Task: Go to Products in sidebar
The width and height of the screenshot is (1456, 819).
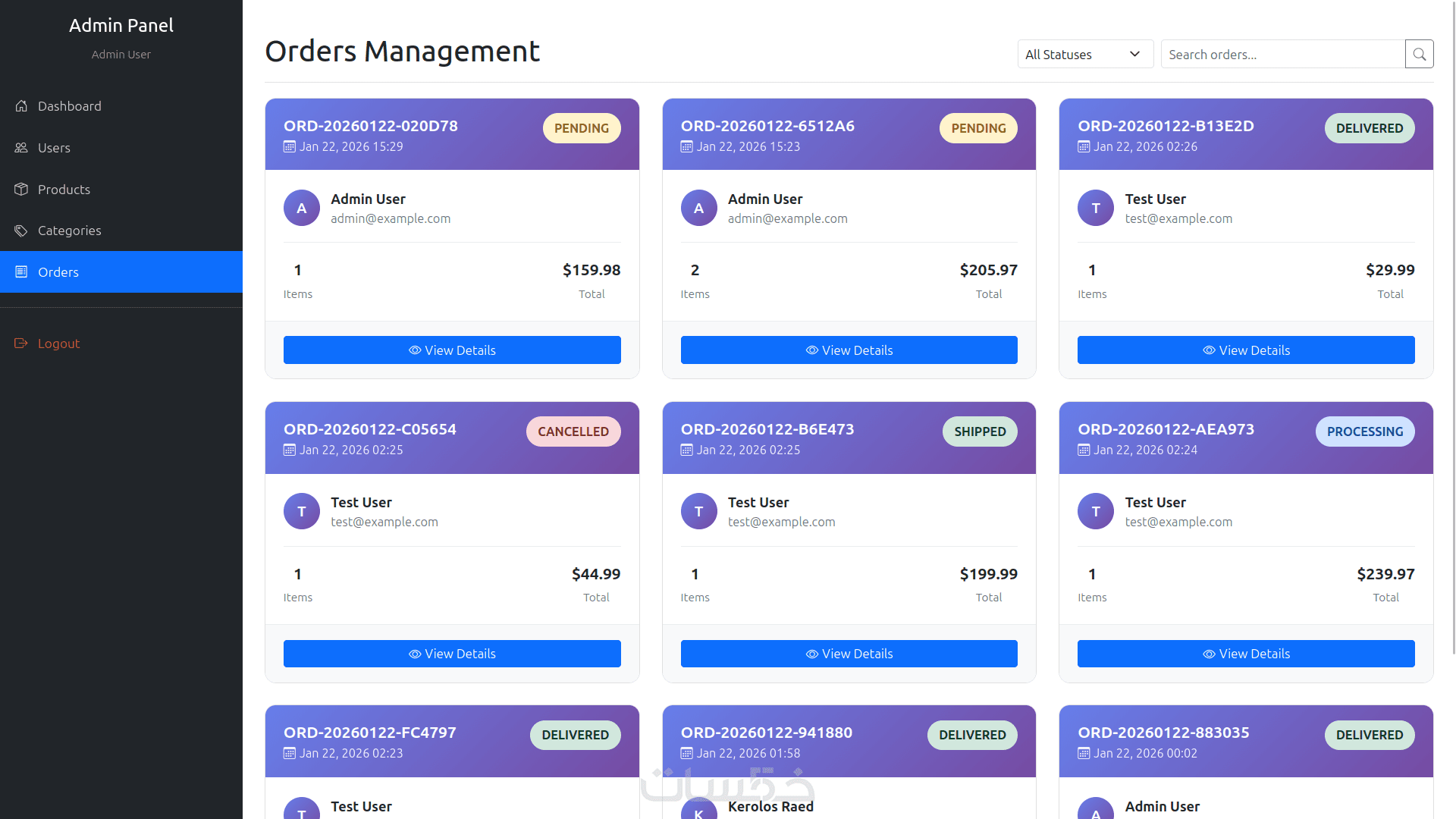Action: [x=64, y=190]
